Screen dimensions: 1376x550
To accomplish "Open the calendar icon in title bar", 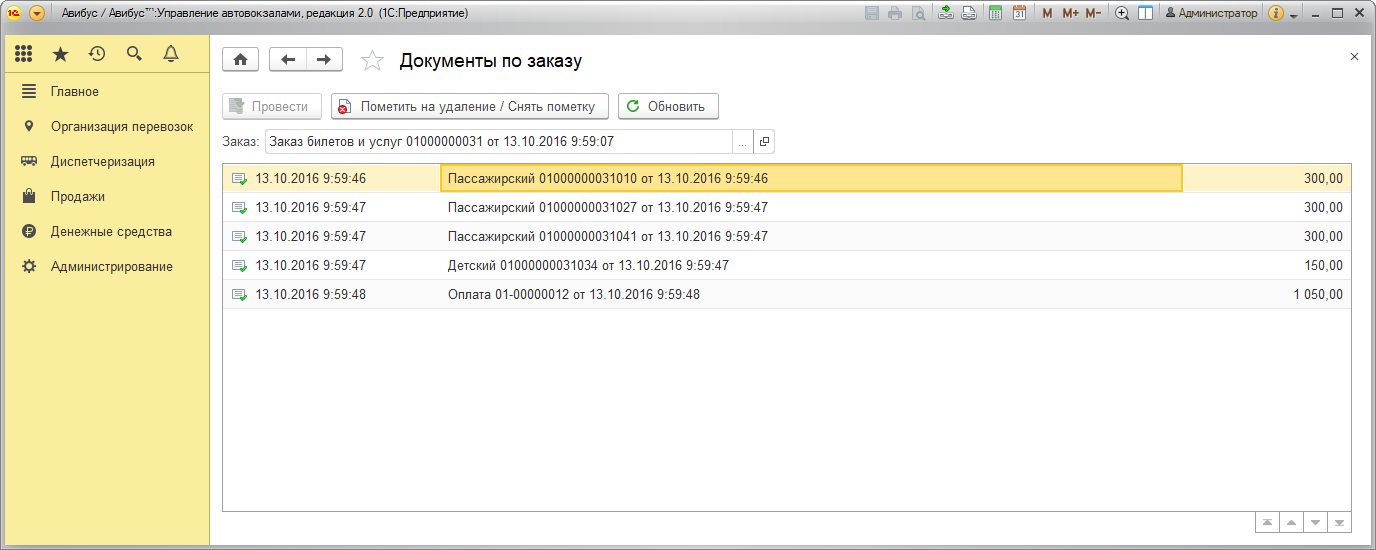I will 1019,13.
